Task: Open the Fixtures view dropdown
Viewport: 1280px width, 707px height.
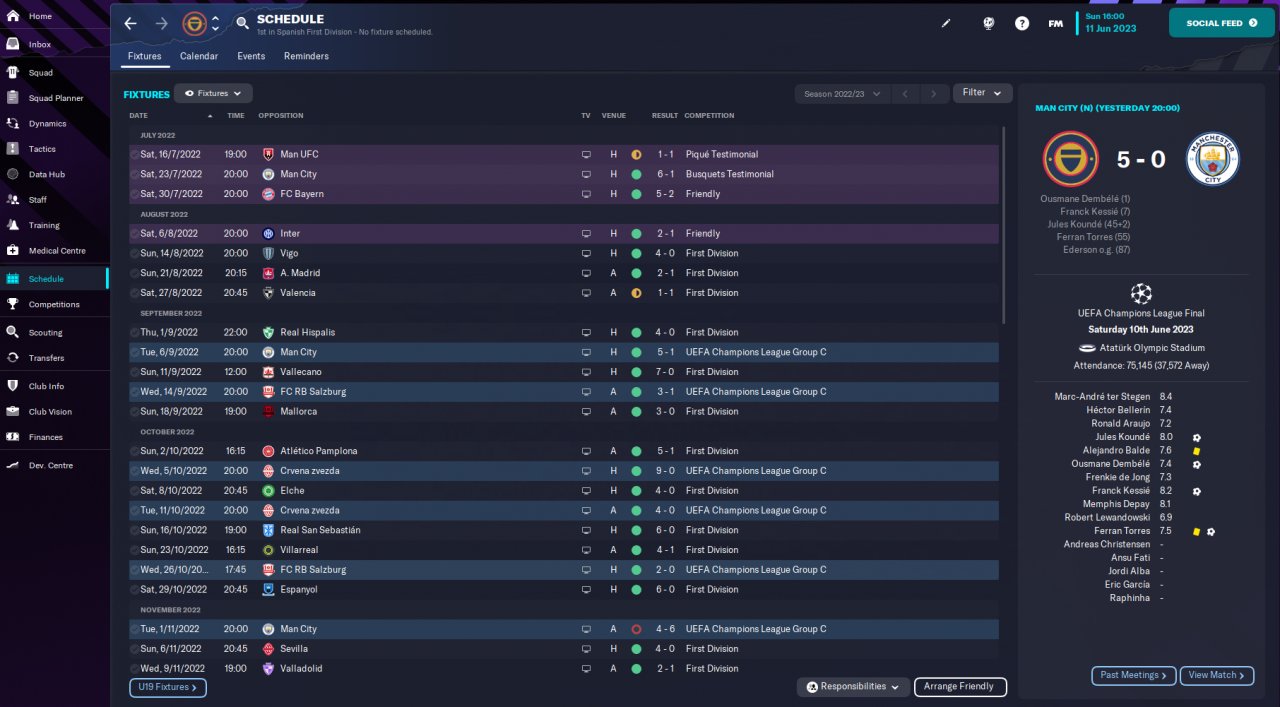Action: pos(213,93)
